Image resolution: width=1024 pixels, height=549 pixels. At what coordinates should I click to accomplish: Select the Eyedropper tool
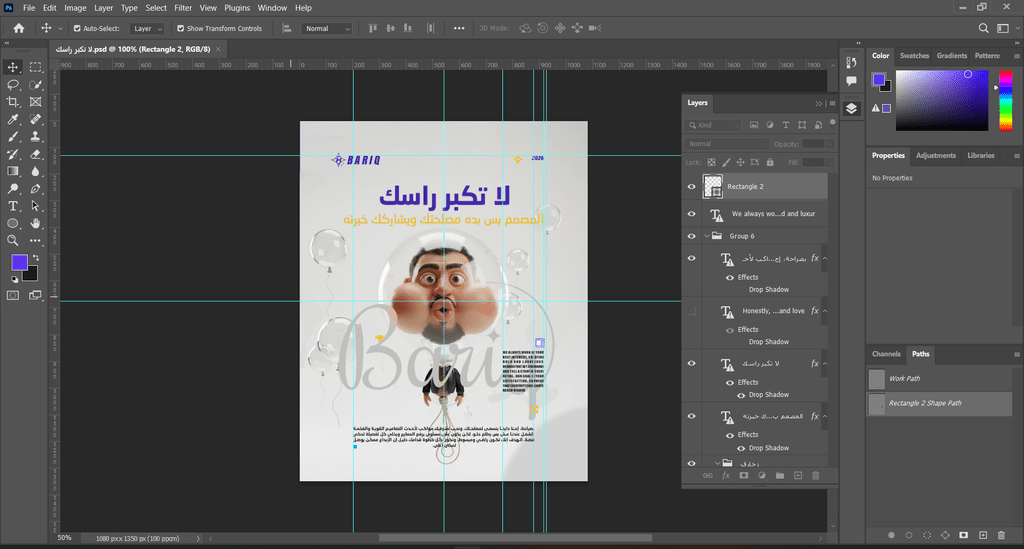tap(13, 119)
